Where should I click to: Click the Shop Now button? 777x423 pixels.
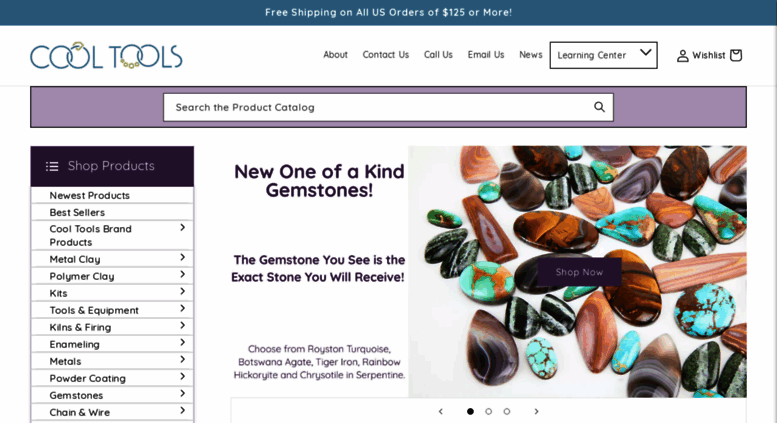pyautogui.click(x=579, y=272)
